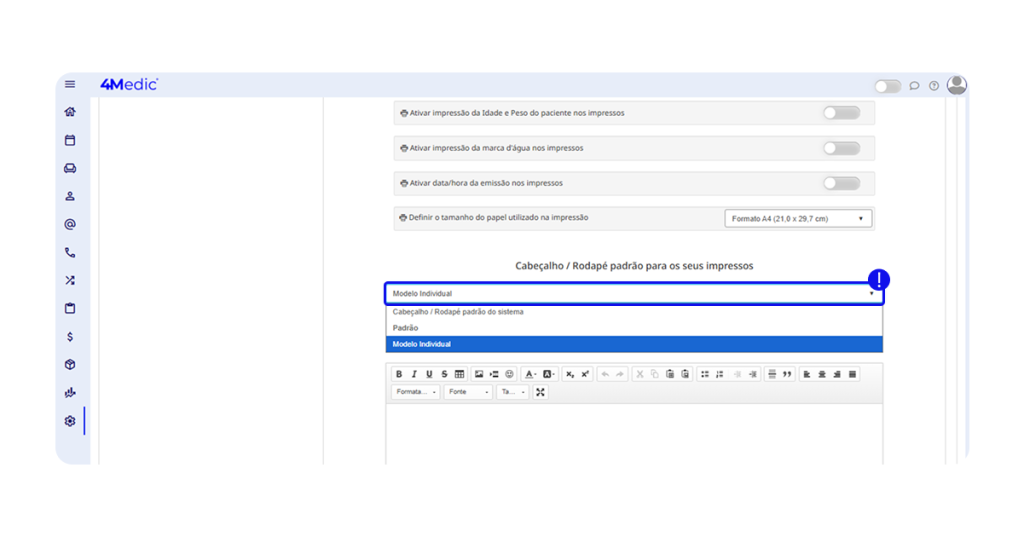Screen dimensions: 1024x537
Task: Expand the Formatação style dropdown
Action: pos(415,392)
